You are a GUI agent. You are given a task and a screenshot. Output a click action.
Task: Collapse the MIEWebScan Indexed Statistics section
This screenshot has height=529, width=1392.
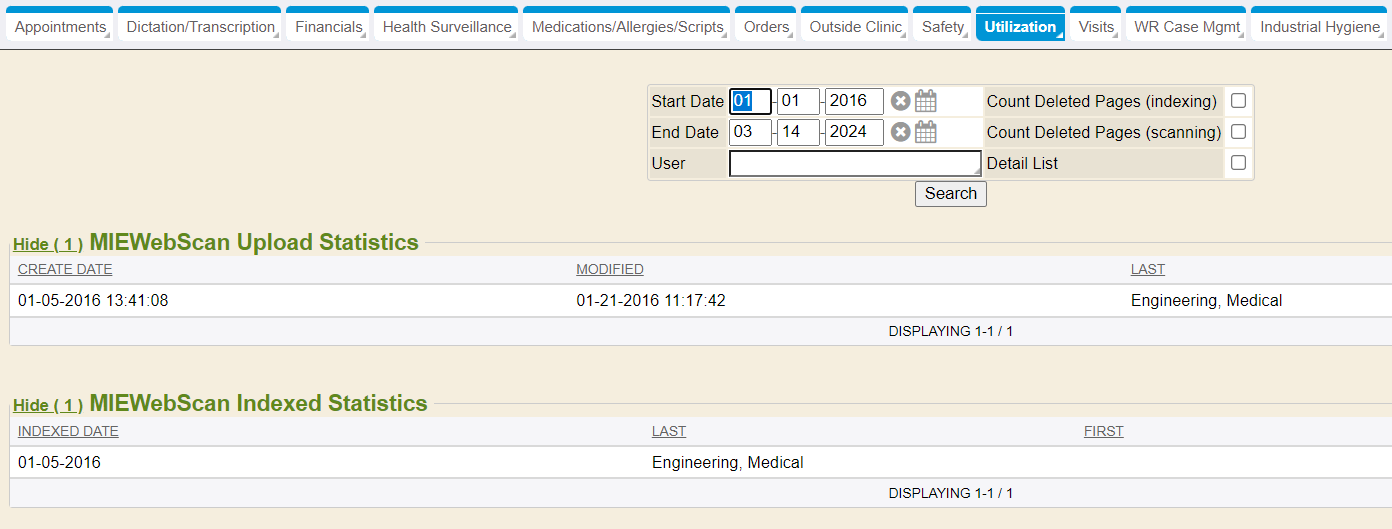pyautogui.click(x=47, y=405)
